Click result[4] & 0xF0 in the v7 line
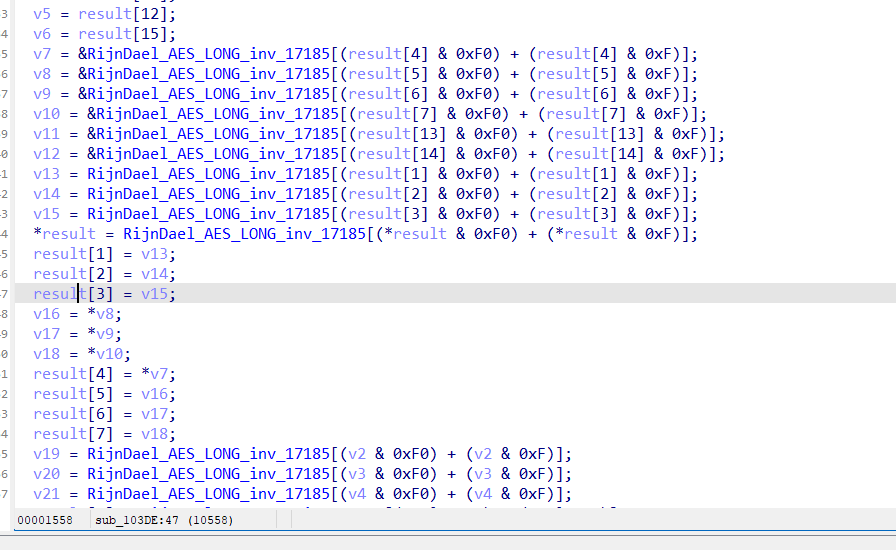Viewport: 896px width, 550px height. 420,54
